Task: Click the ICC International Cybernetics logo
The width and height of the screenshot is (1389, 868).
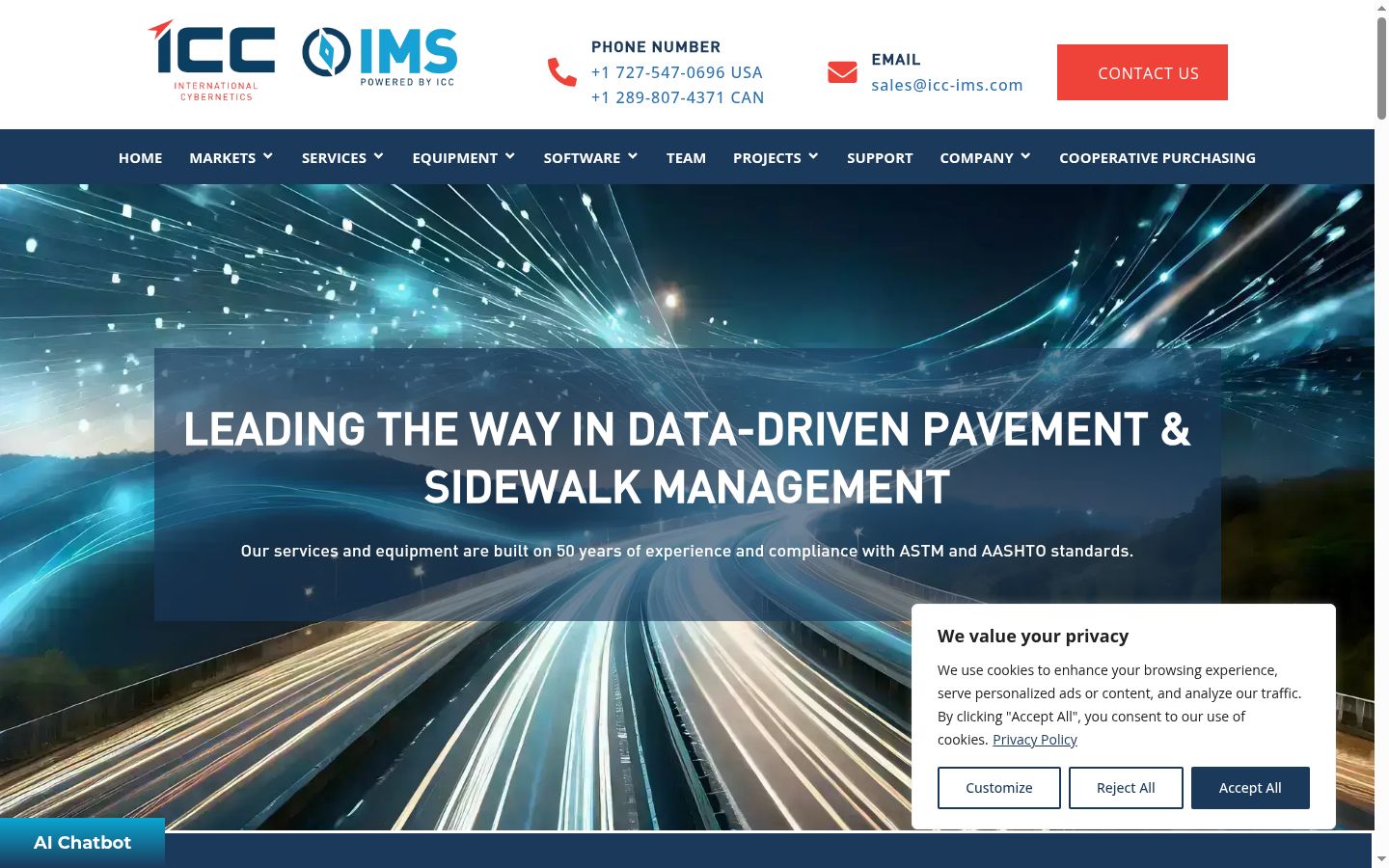Action: (211, 60)
